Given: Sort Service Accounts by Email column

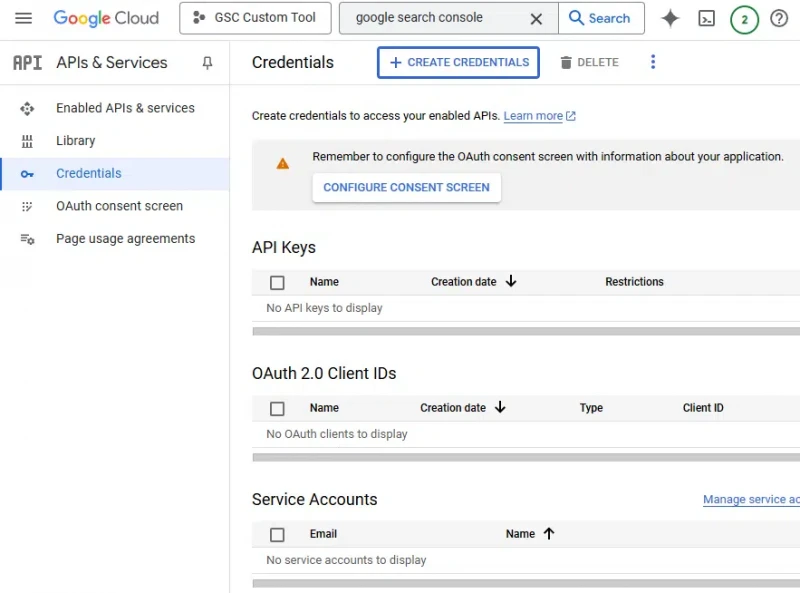Looking at the screenshot, I should [x=323, y=534].
